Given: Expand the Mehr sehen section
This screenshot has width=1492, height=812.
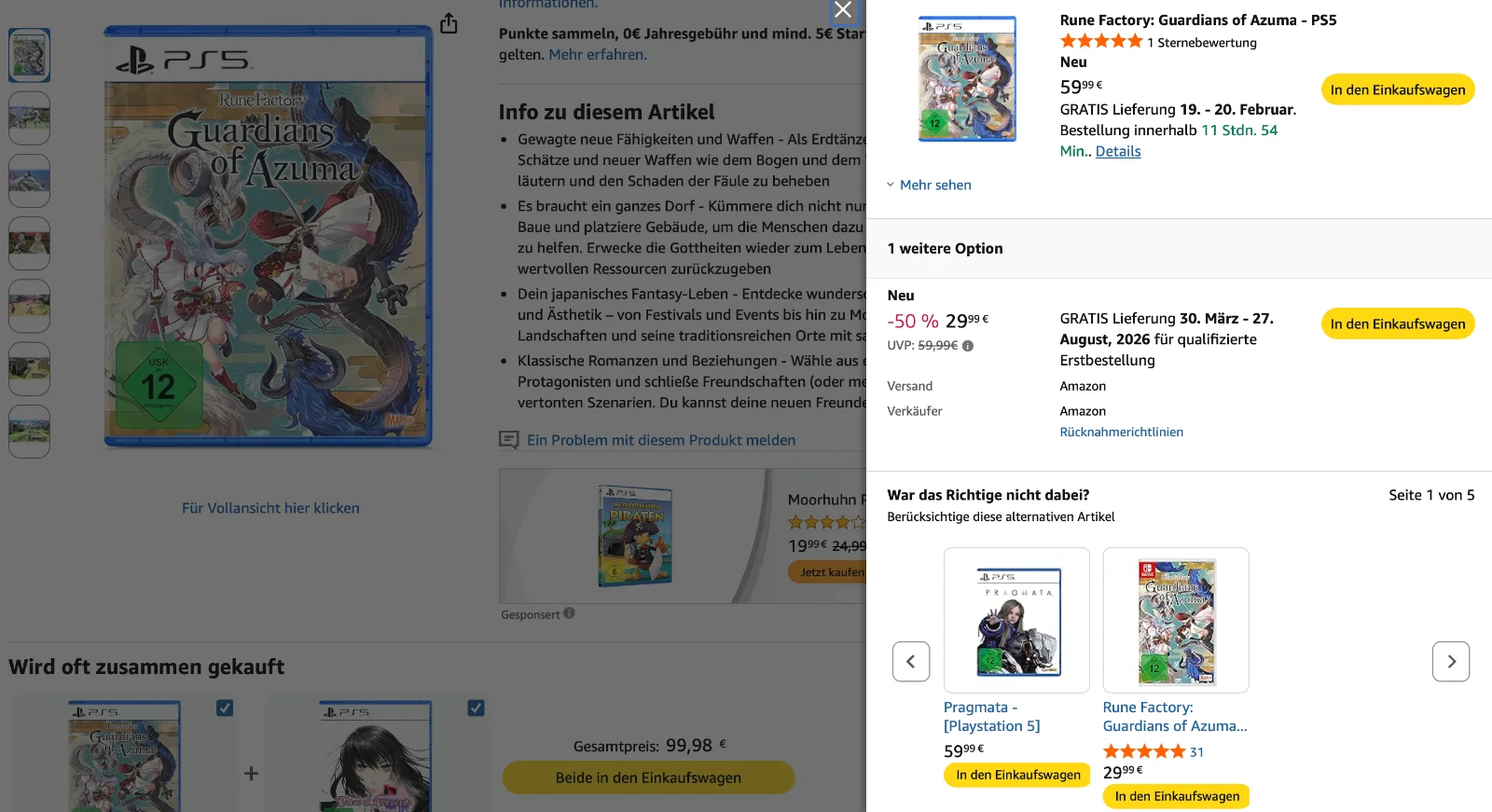Looking at the screenshot, I should coord(929,186).
